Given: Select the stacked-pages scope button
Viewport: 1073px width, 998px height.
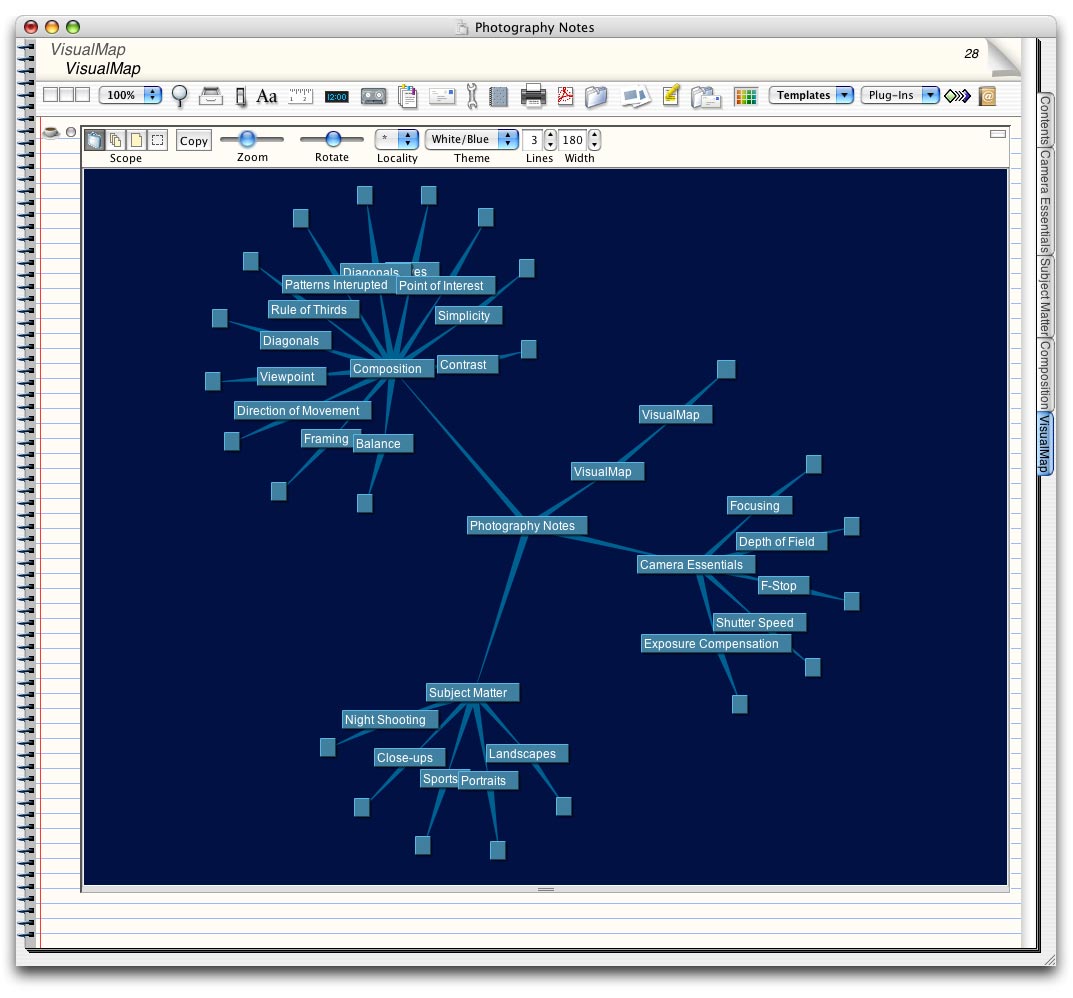Looking at the screenshot, I should coord(116,140).
